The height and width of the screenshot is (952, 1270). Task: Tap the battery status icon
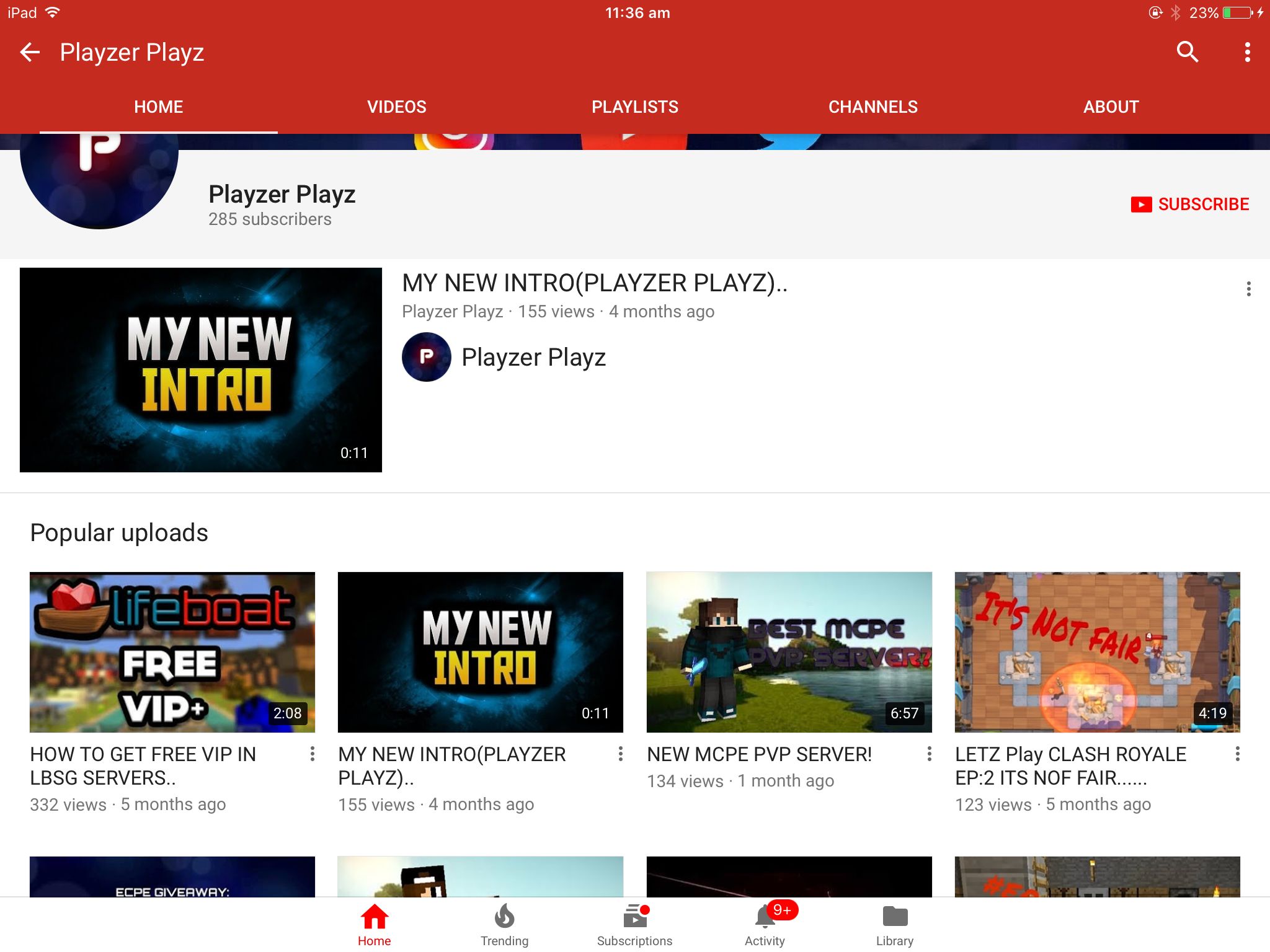(x=1238, y=12)
